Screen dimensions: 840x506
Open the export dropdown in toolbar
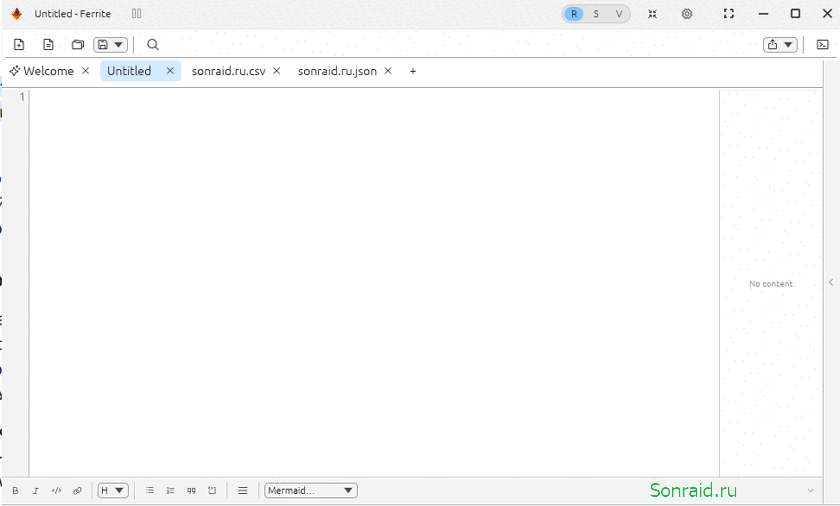[780, 44]
